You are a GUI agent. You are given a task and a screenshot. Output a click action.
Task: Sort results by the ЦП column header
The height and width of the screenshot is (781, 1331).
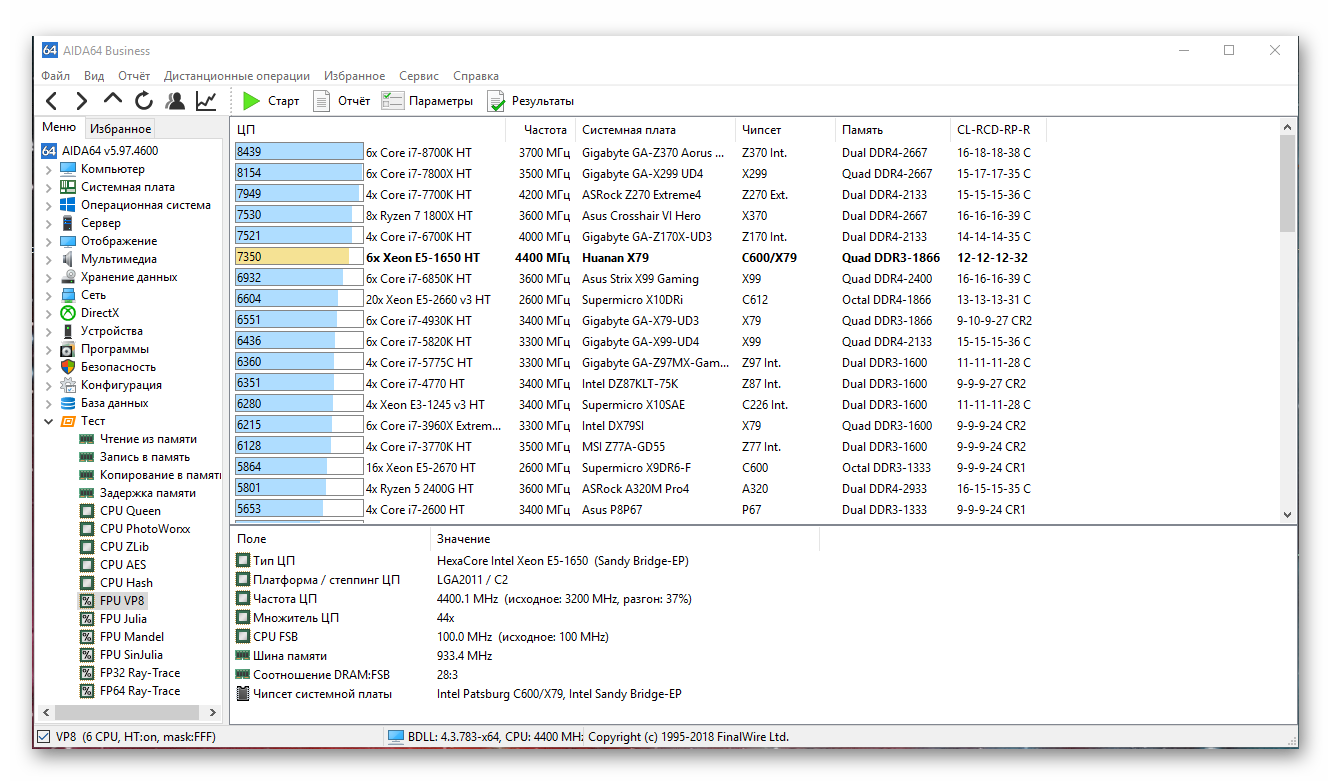pyautogui.click(x=366, y=130)
